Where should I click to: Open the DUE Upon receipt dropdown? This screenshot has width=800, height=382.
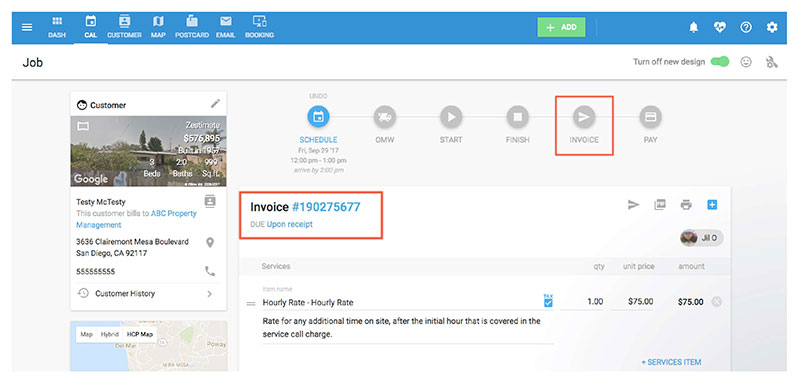[x=289, y=224]
